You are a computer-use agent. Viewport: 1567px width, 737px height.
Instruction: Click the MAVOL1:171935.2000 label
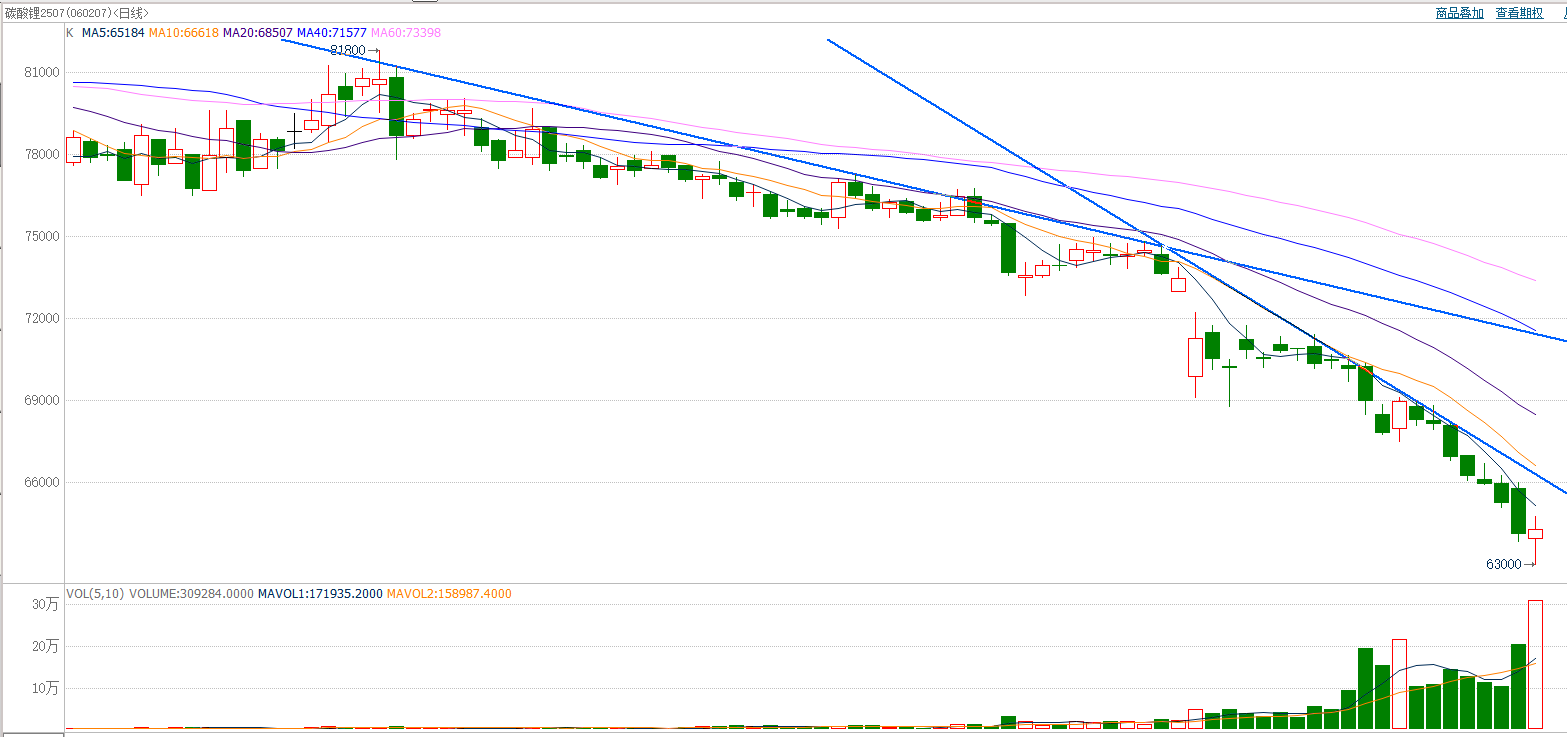[x=320, y=594]
